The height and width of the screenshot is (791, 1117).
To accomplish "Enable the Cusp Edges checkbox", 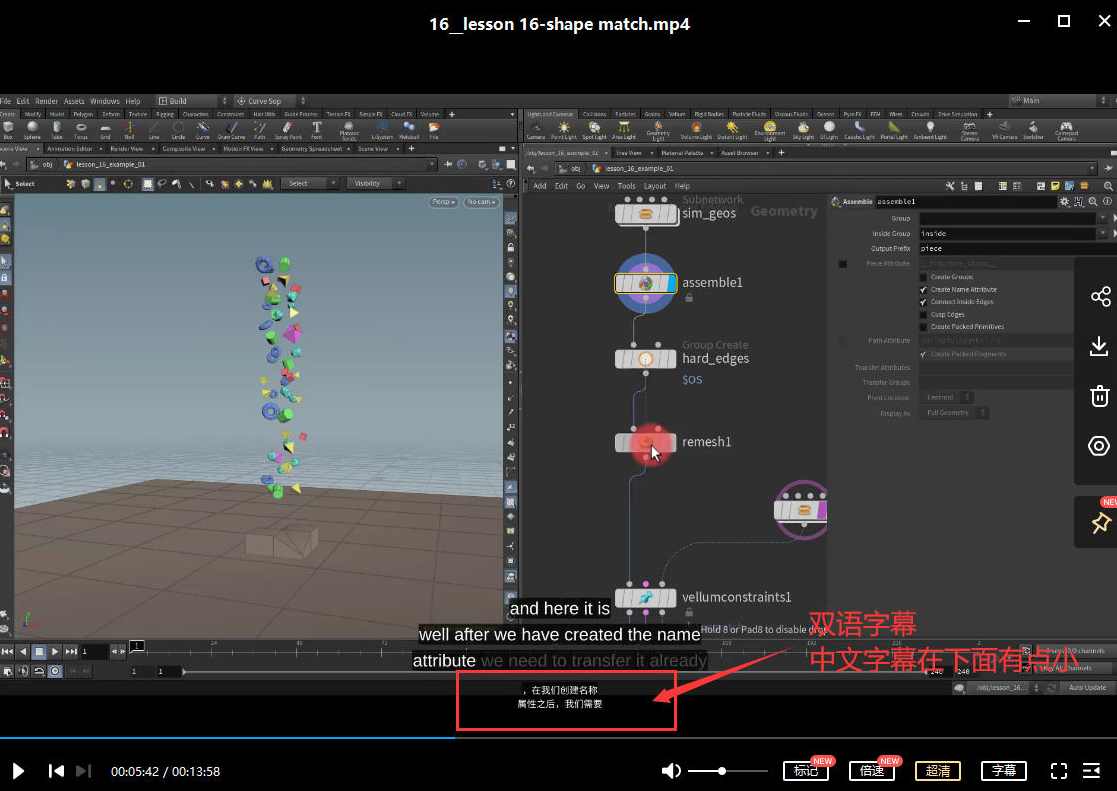I will 923,314.
